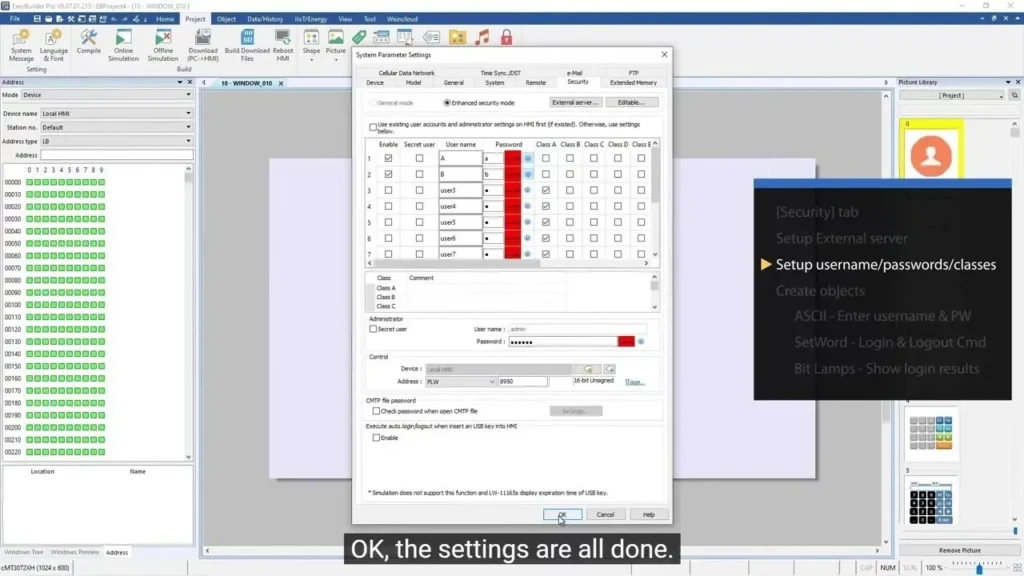Image resolution: width=1024 pixels, height=576 pixels.
Task: Open System Message settings icon
Action: 21,41
